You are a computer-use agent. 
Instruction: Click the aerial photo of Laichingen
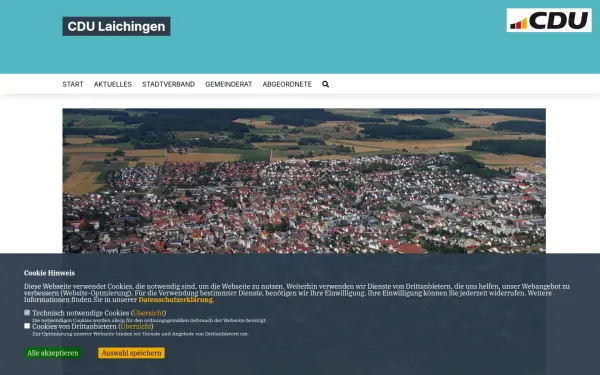304,181
